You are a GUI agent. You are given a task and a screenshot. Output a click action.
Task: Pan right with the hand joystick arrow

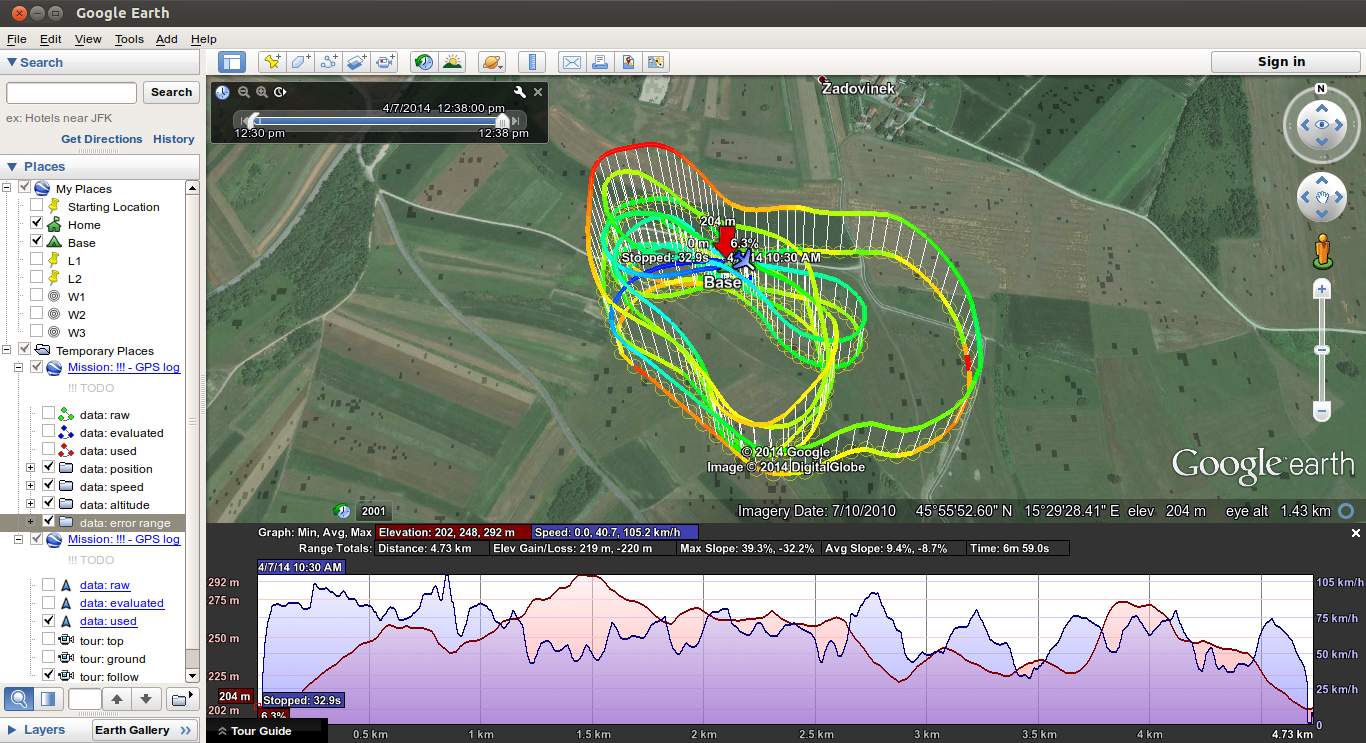[1340, 197]
